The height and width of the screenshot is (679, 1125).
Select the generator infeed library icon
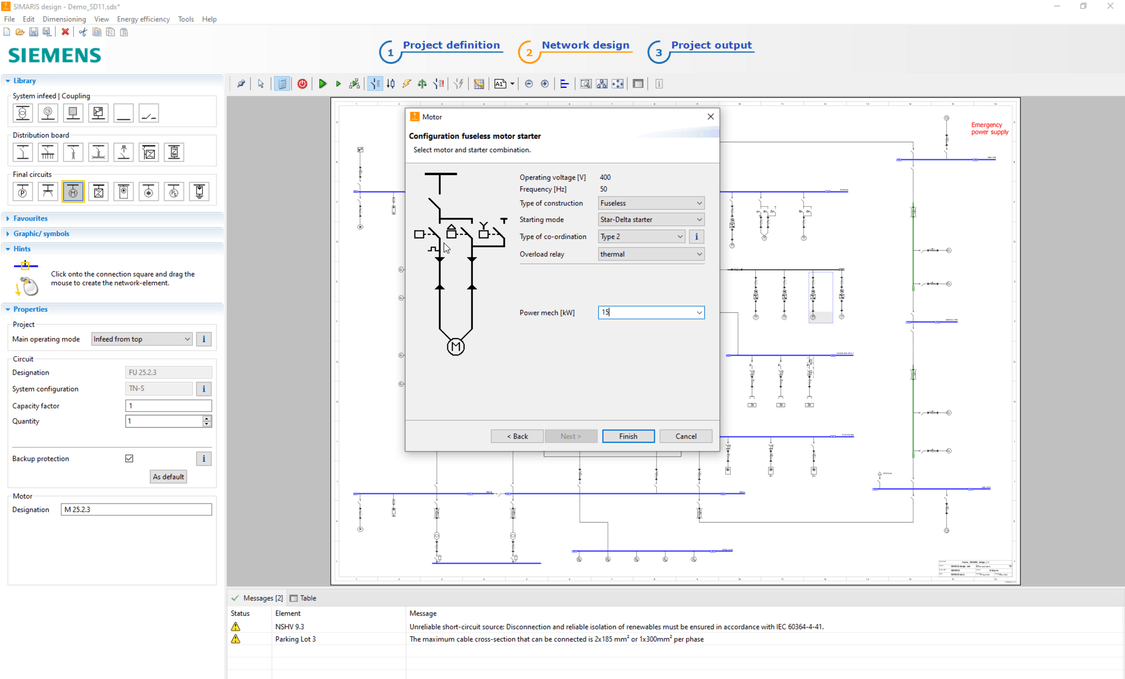[48, 113]
